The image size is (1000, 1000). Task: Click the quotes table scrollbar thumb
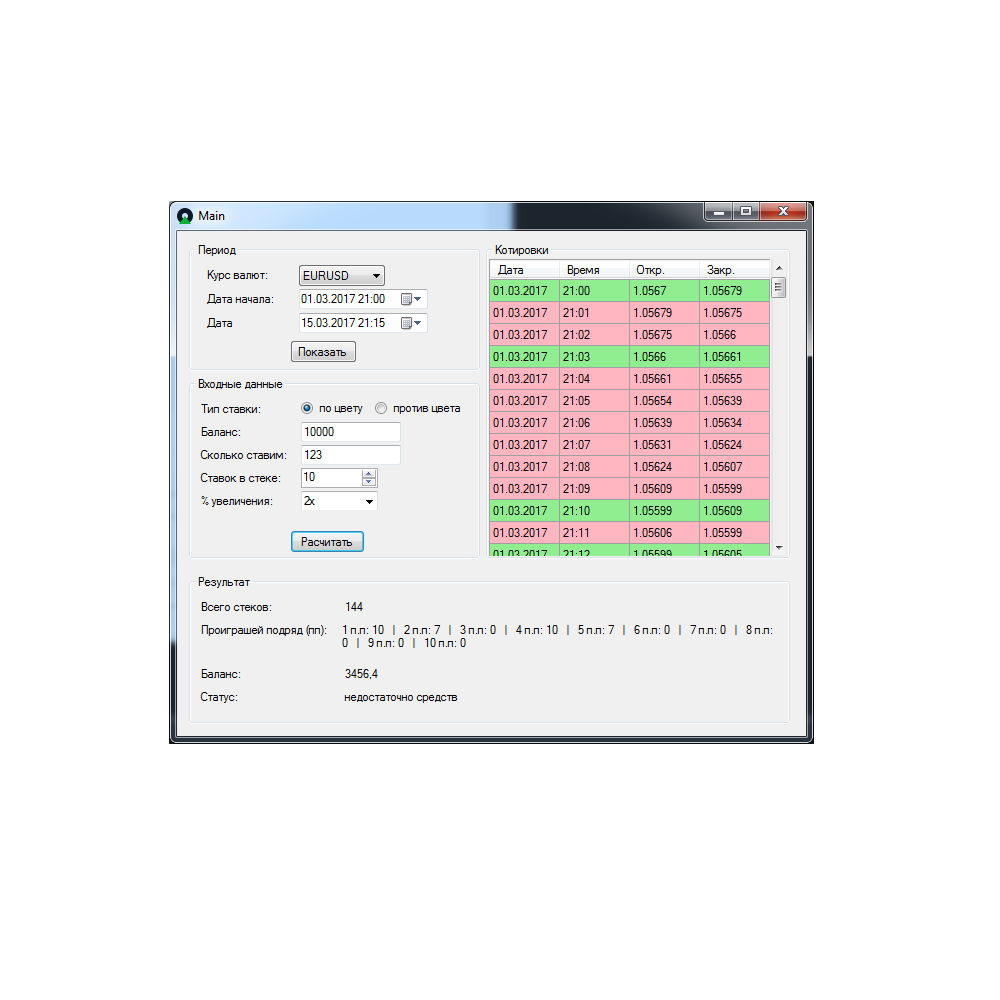pyautogui.click(x=779, y=288)
